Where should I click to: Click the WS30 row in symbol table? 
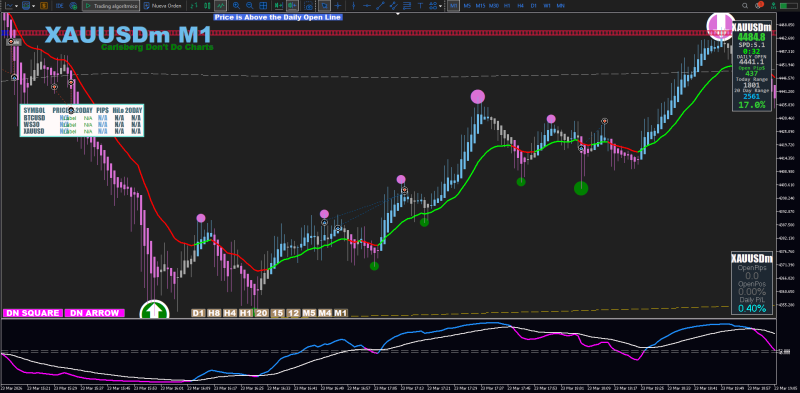point(82,125)
